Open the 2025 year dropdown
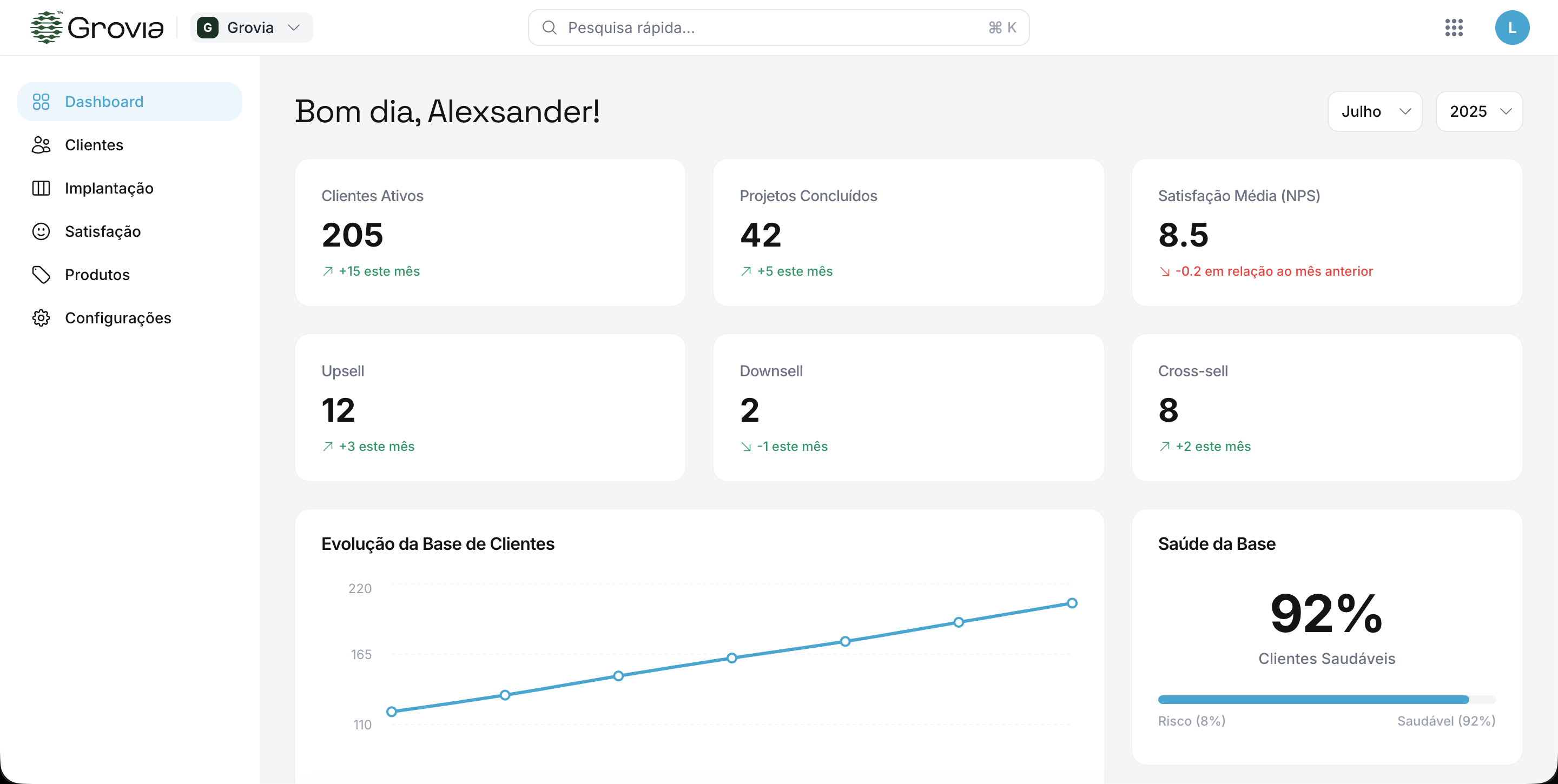1558x784 pixels. coord(1479,111)
